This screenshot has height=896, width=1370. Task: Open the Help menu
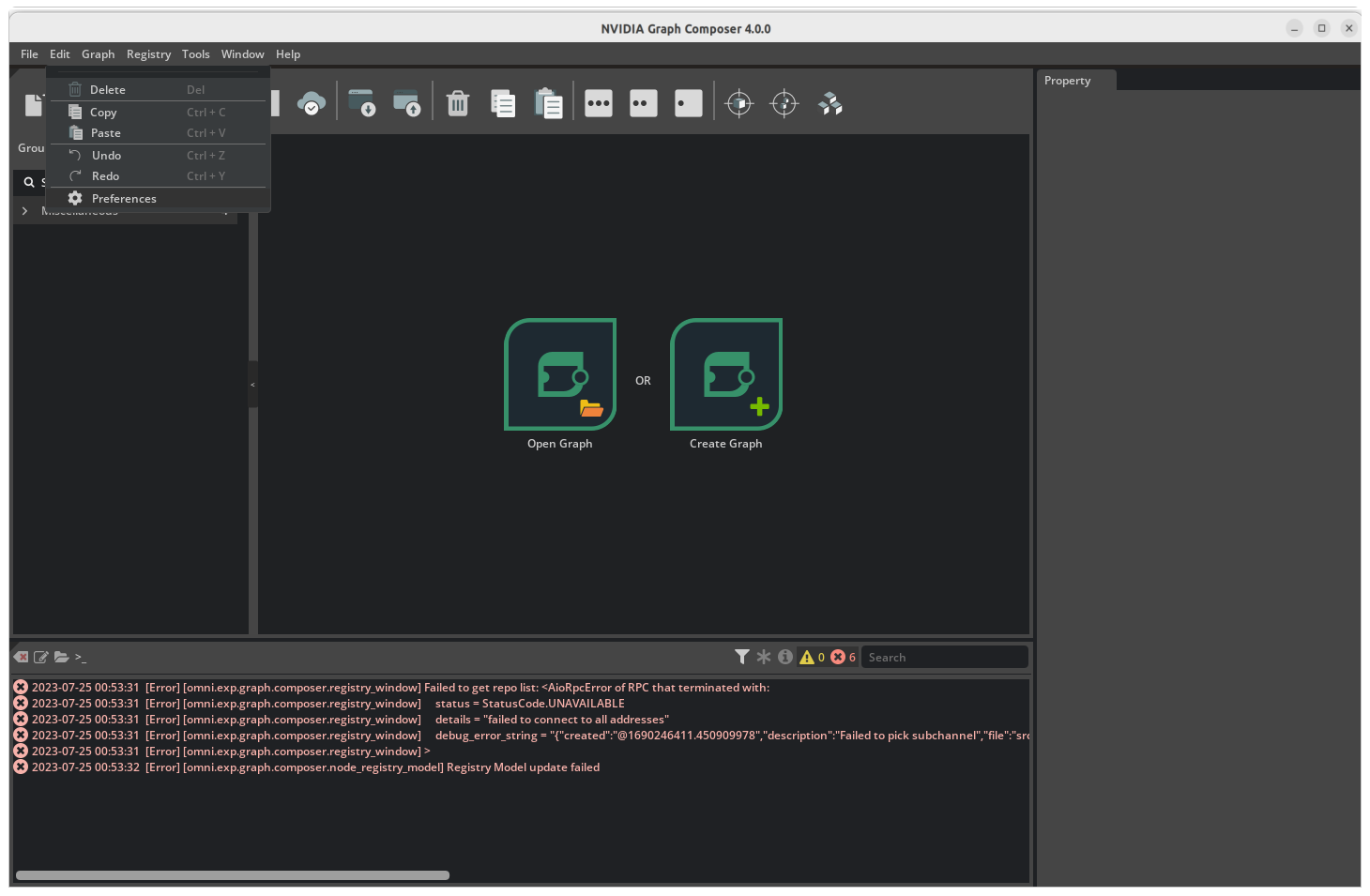[288, 54]
